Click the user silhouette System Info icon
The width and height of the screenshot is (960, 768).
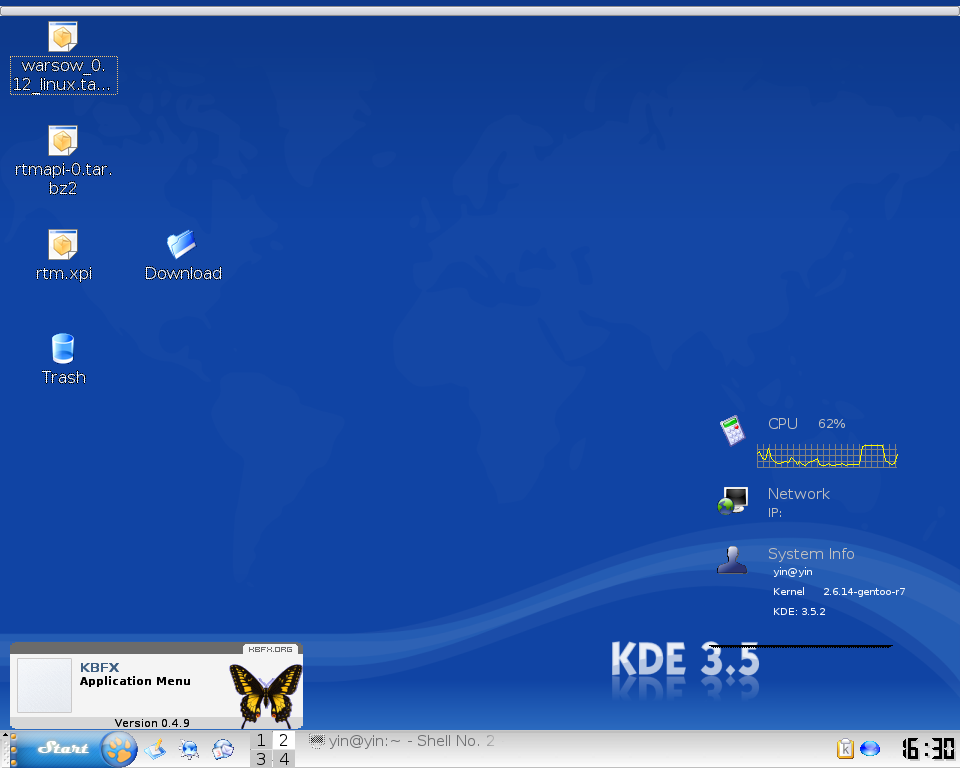tap(732, 560)
